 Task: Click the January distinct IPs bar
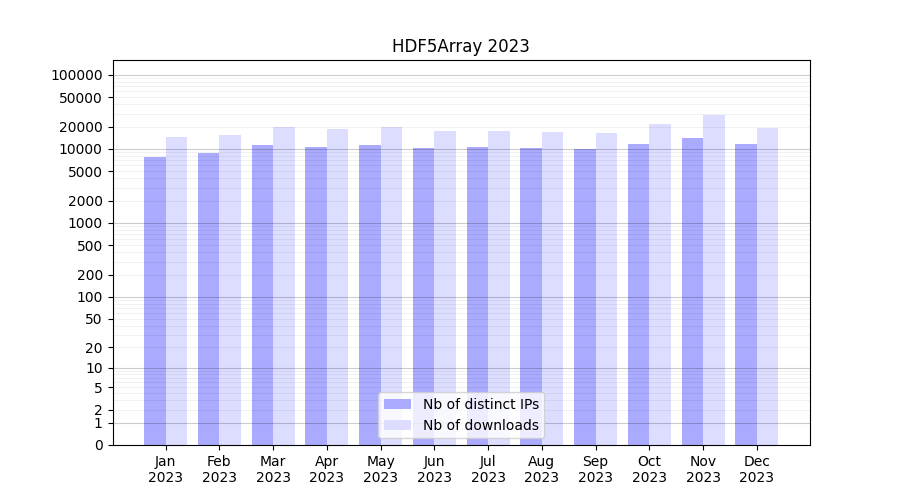[x=155, y=300]
